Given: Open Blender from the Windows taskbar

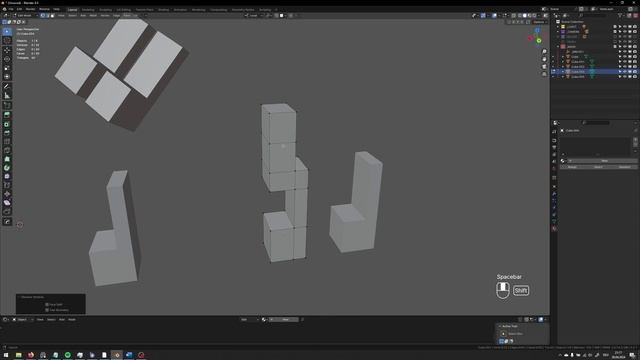Looking at the screenshot, I should coord(117,355).
